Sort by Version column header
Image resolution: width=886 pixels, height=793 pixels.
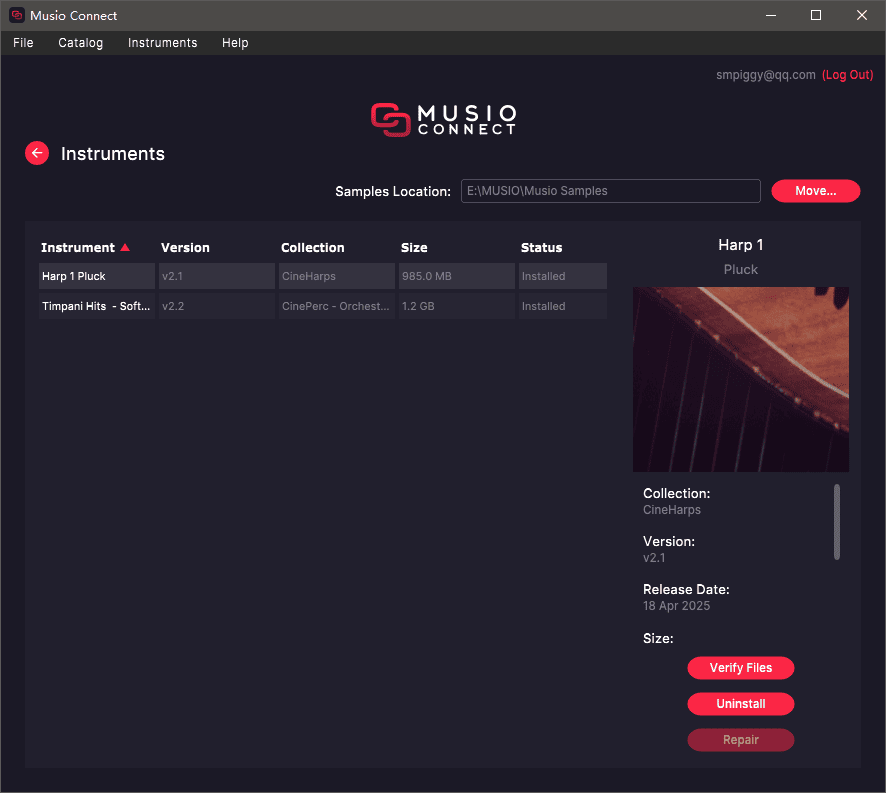(x=185, y=248)
